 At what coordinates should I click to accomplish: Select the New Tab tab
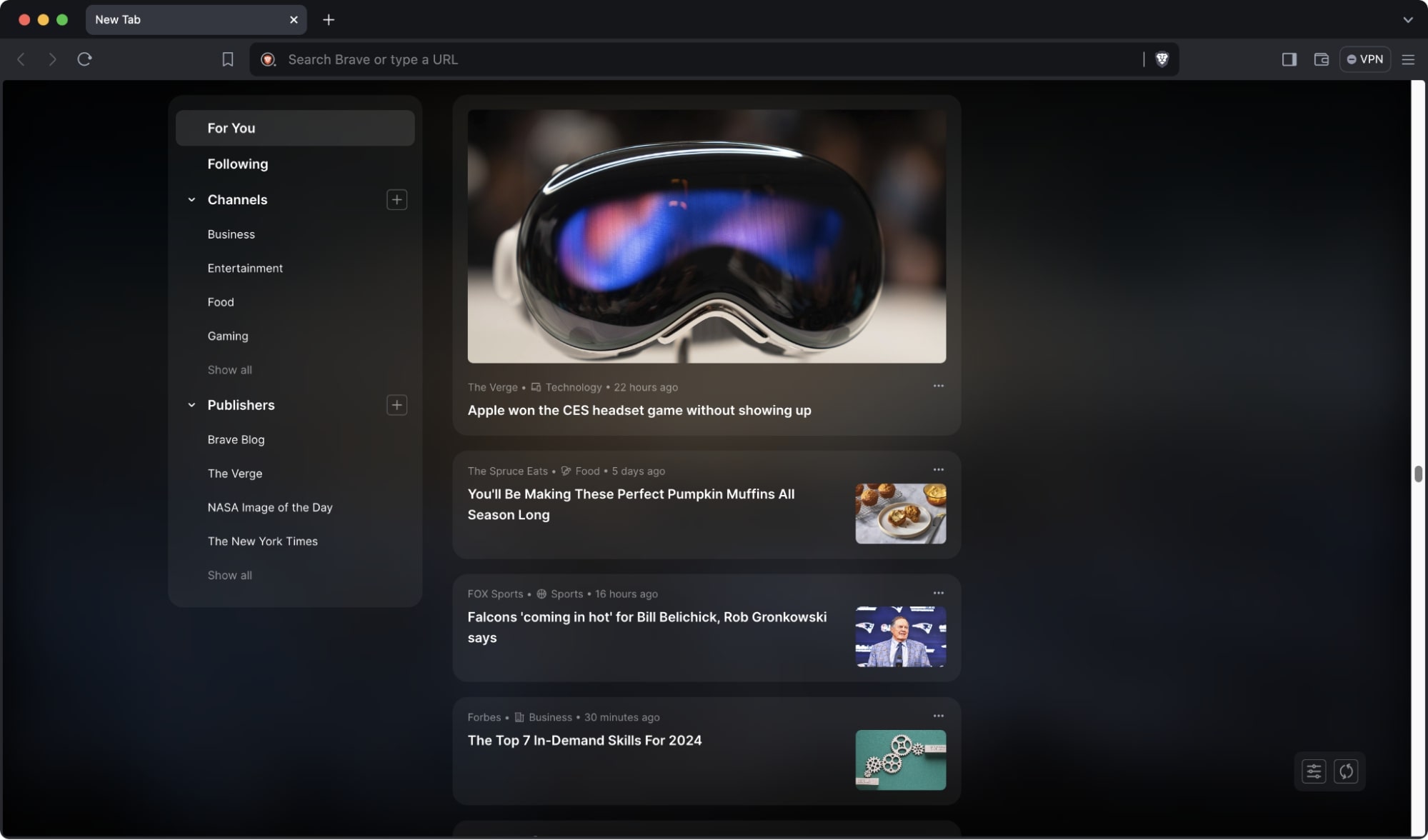tap(196, 20)
